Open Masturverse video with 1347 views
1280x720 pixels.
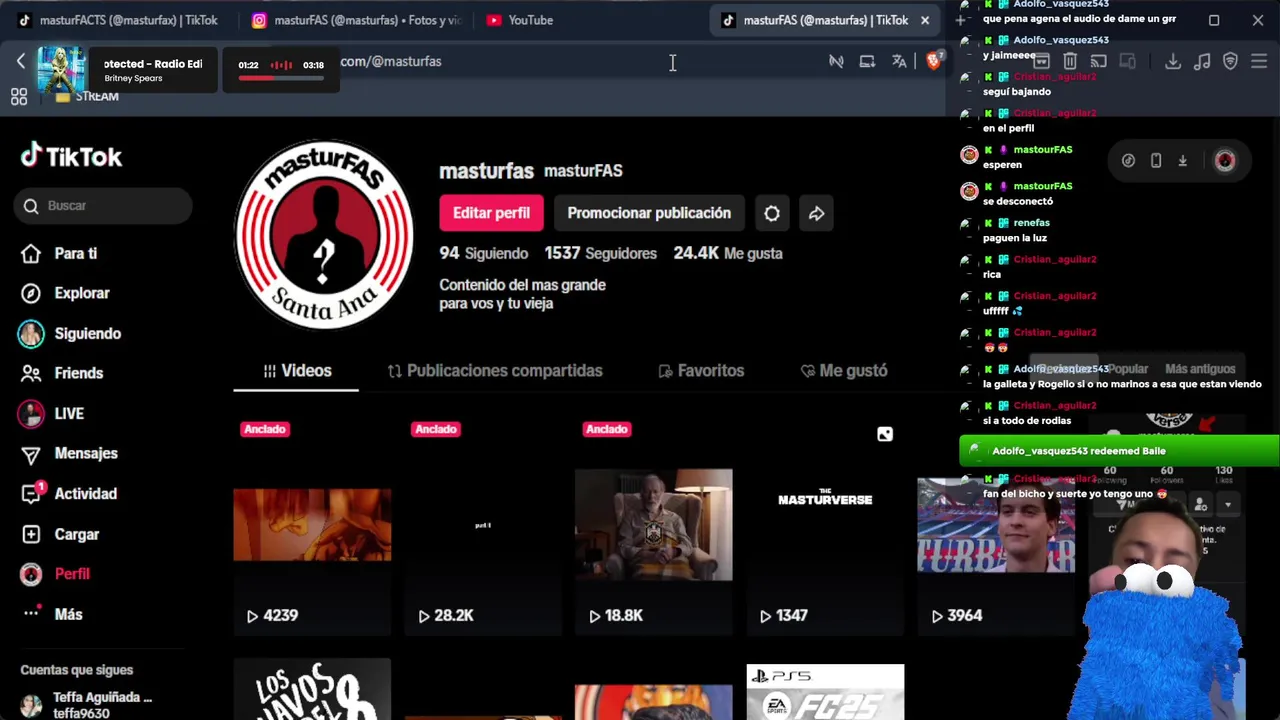click(x=825, y=525)
